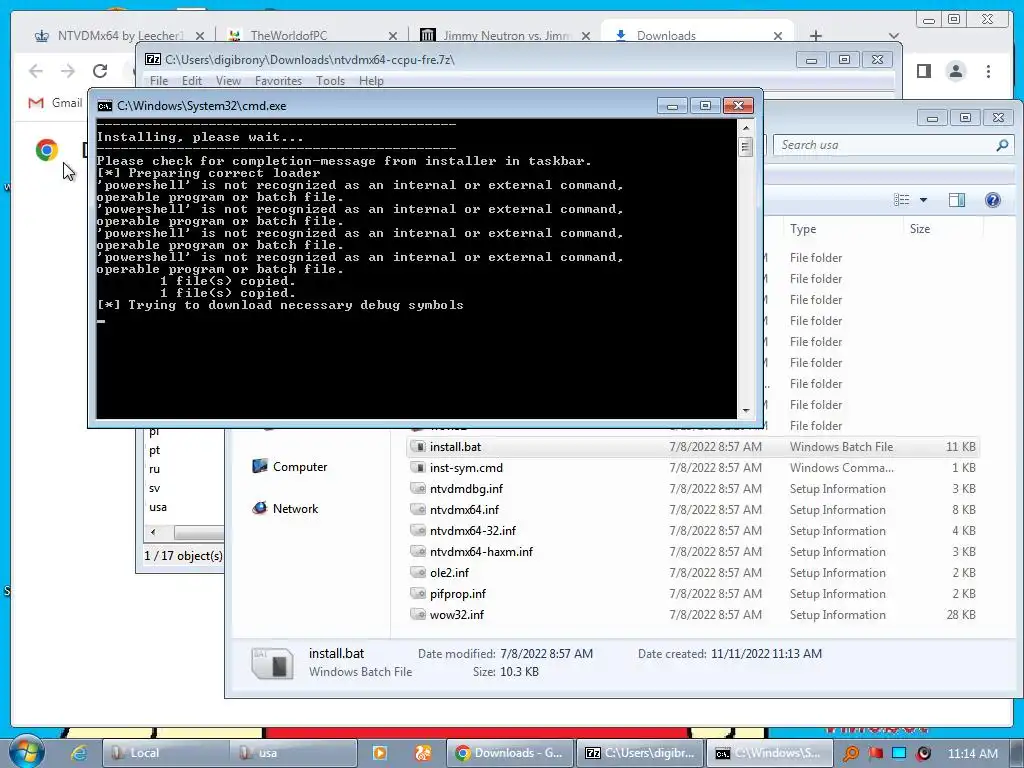Open 7-Zip File menu
Screen dimensions: 1024x768
159,81
